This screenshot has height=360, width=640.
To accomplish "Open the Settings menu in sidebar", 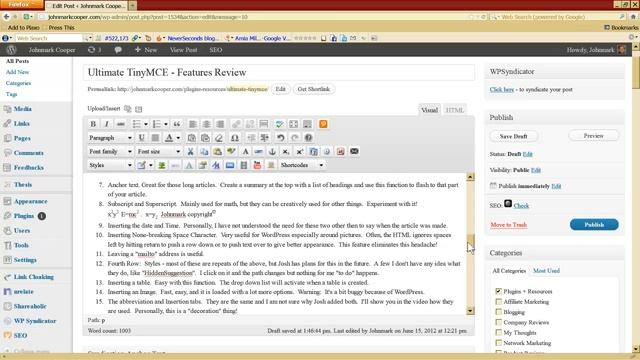I will point(25,260).
